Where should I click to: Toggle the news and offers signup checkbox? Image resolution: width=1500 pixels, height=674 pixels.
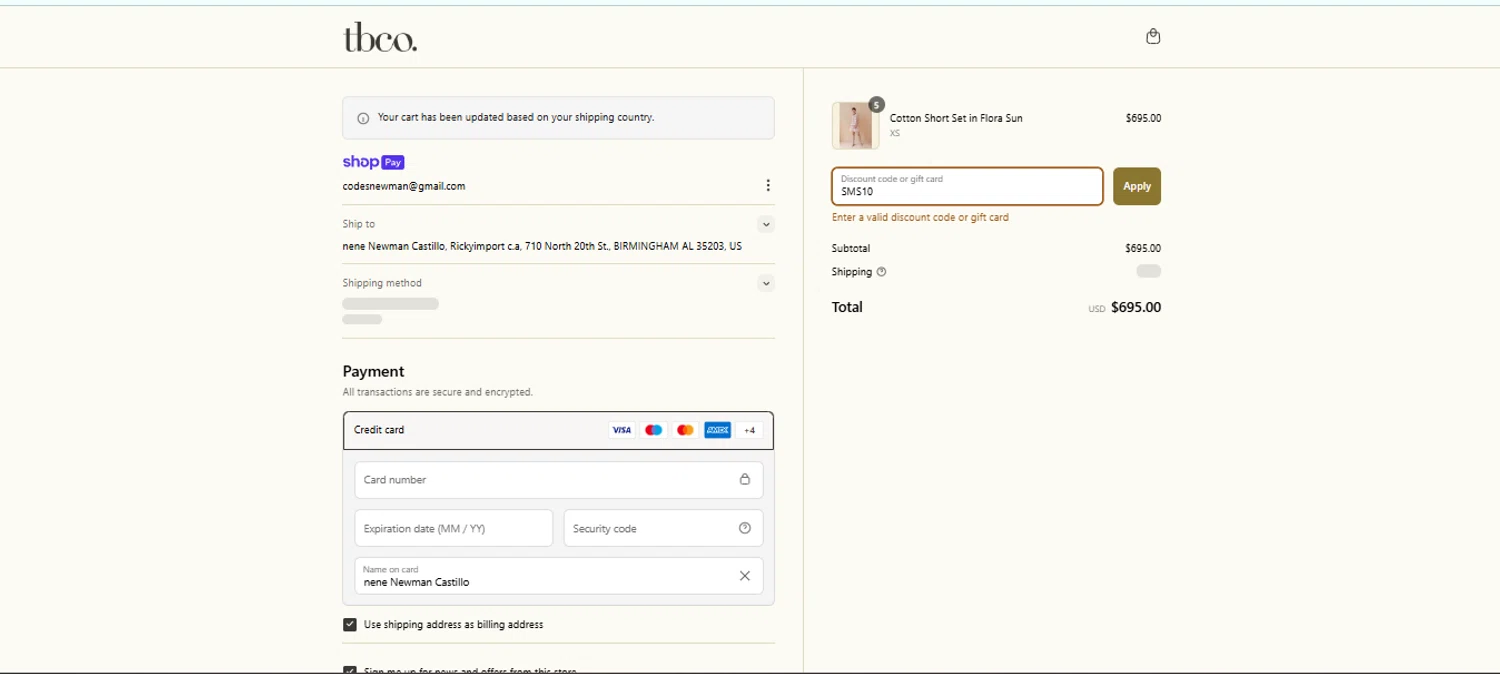point(350,670)
